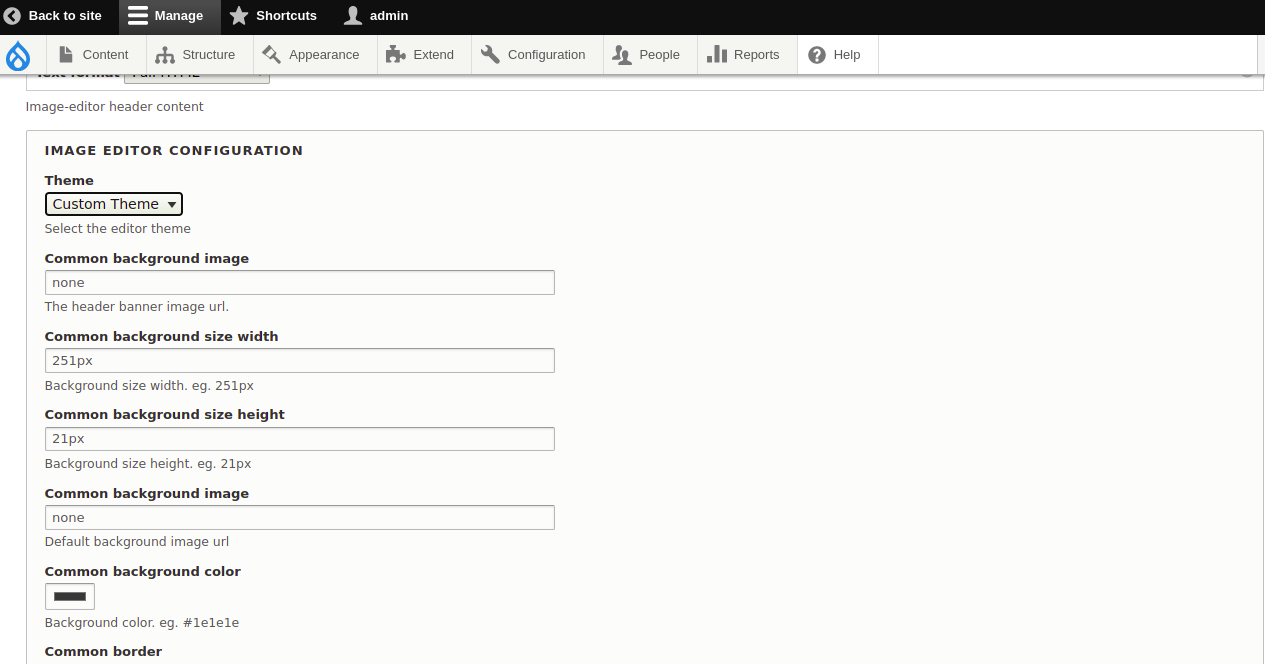Click the Drupal drop logo
This screenshot has width=1265, height=664.
(18, 55)
